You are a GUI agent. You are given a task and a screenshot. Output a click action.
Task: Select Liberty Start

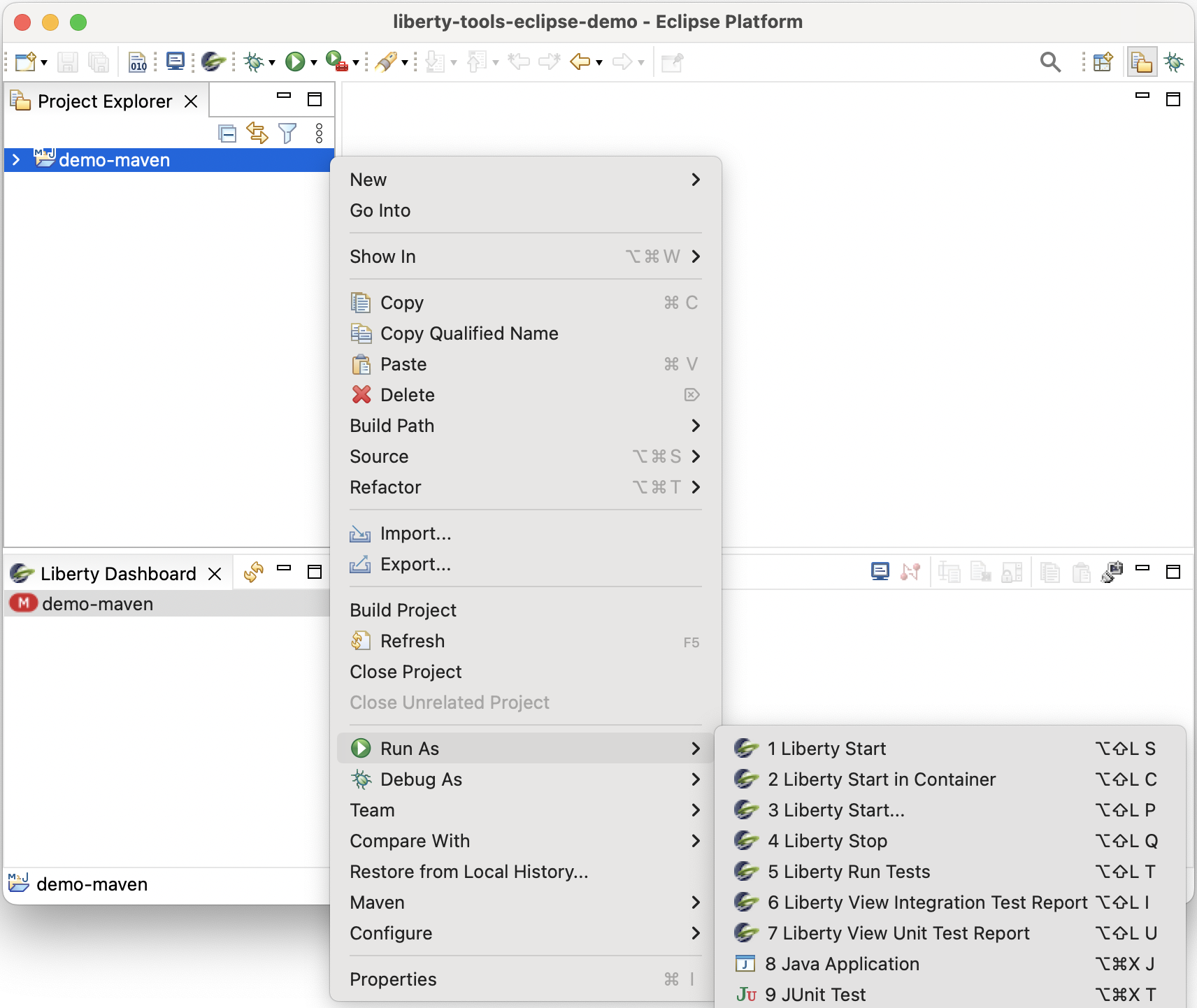point(950,749)
